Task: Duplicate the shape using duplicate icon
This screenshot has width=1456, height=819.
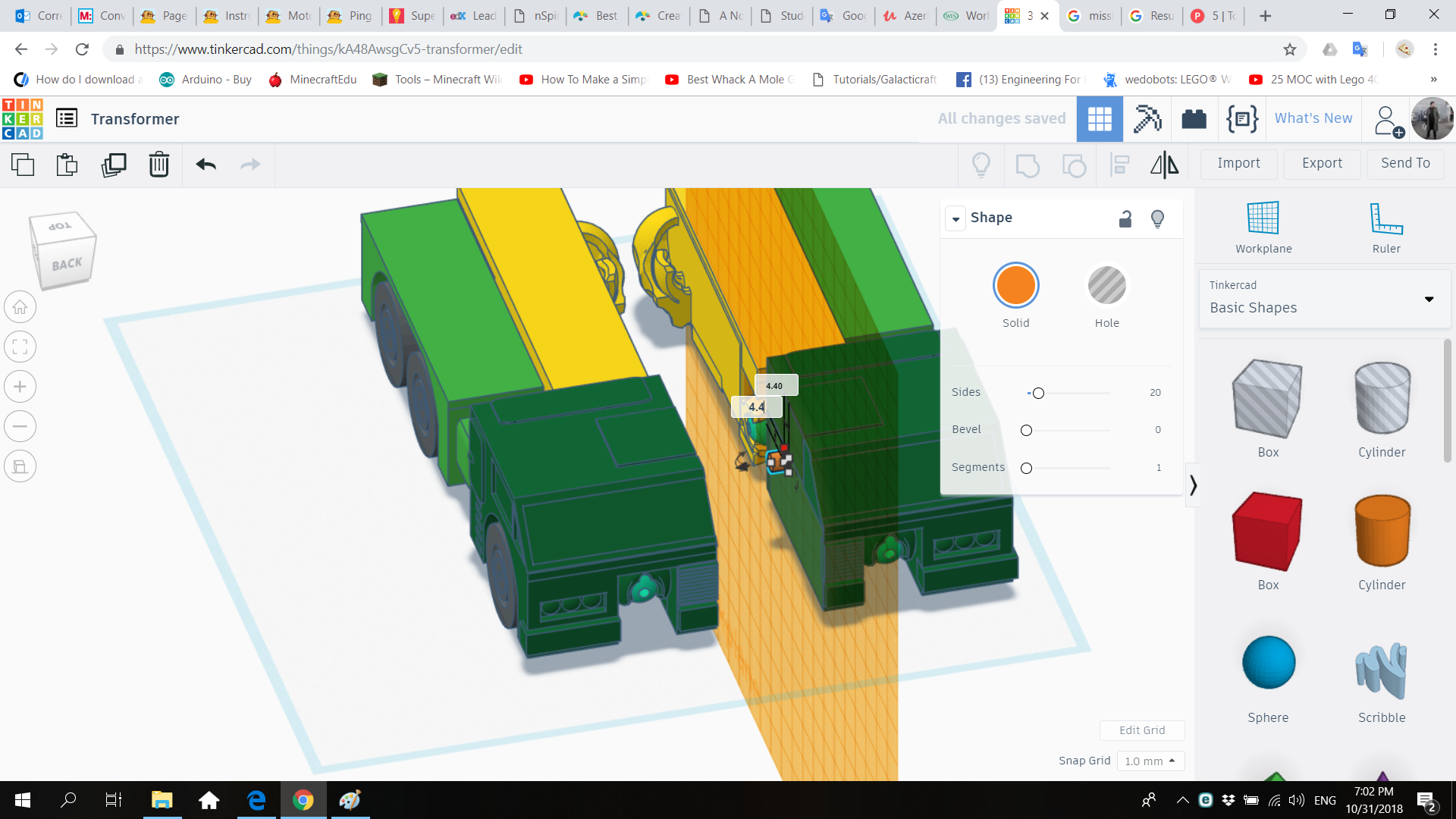Action: 114,164
